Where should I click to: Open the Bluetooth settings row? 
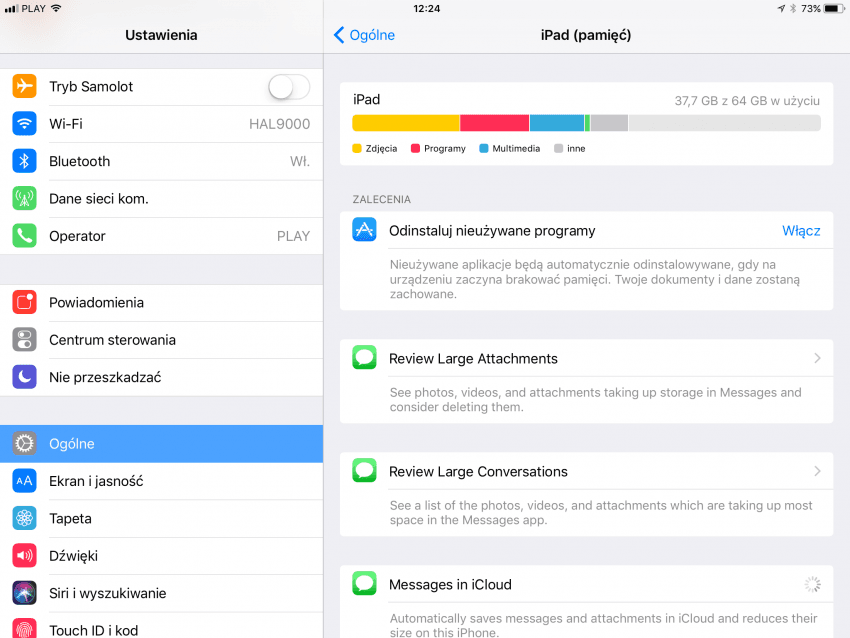pos(162,162)
